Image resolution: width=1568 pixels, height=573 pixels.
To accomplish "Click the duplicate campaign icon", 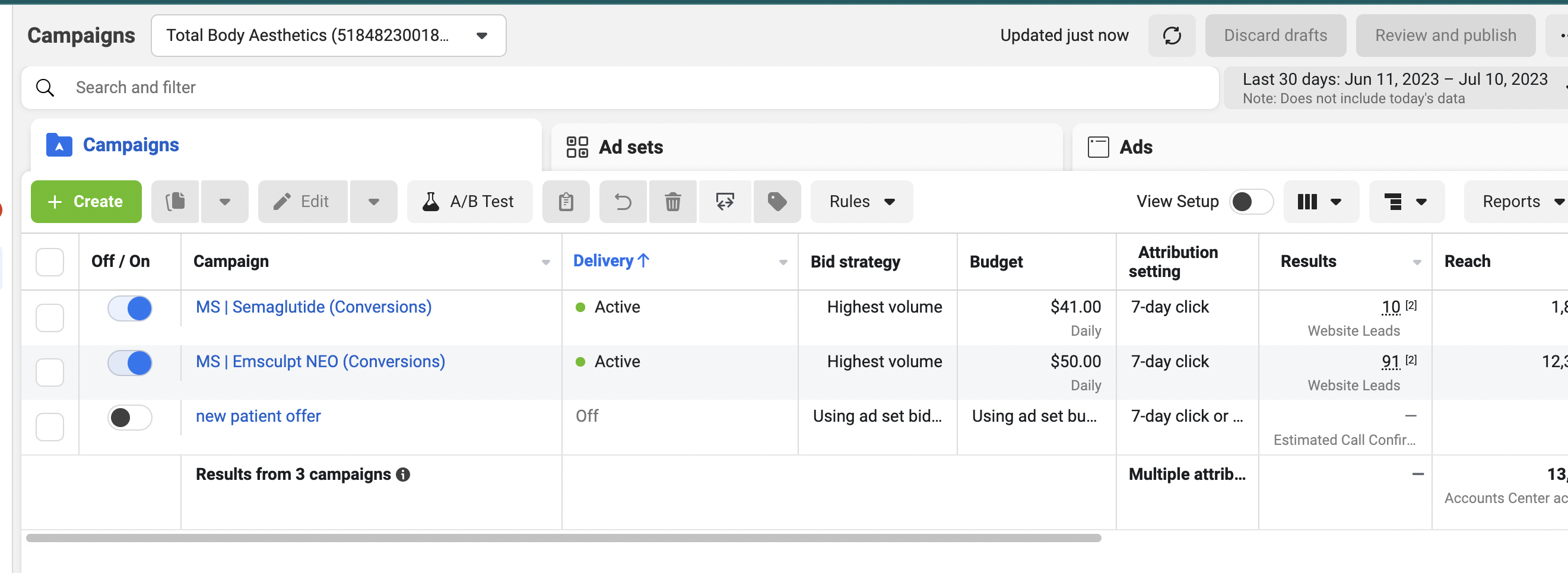I will [175, 201].
